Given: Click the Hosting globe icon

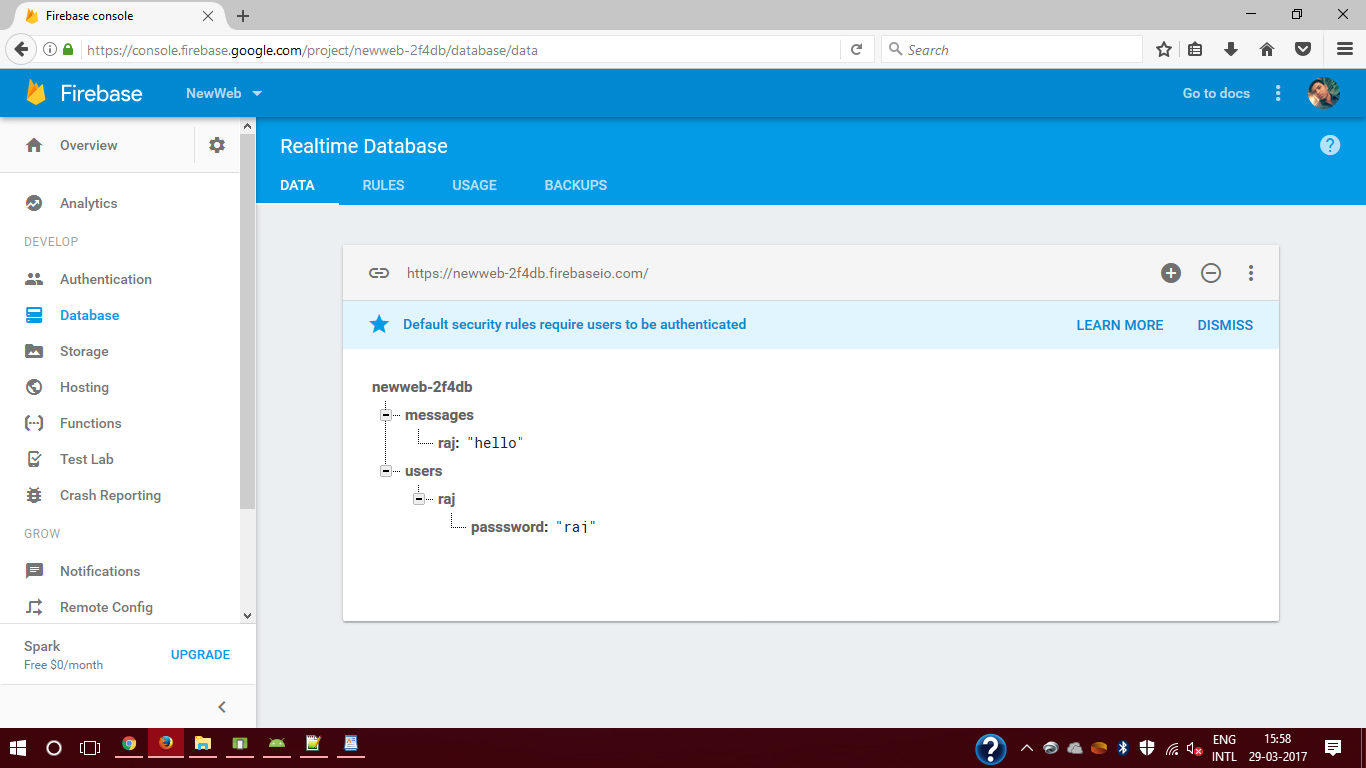Looking at the screenshot, I should (34, 387).
